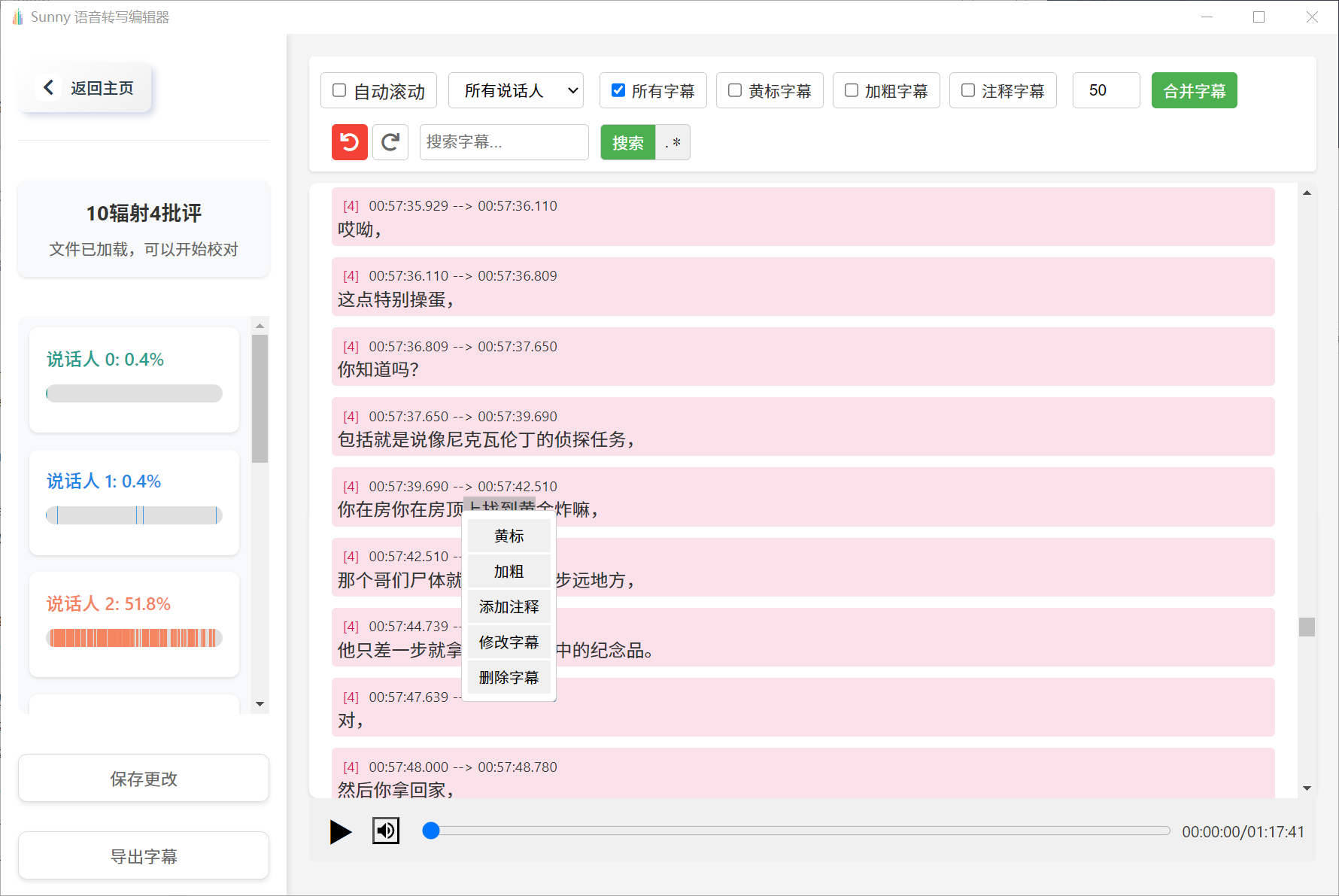Image resolution: width=1339 pixels, height=896 pixels.
Task: Click the 导出字幕 button
Action: coord(143,855)
